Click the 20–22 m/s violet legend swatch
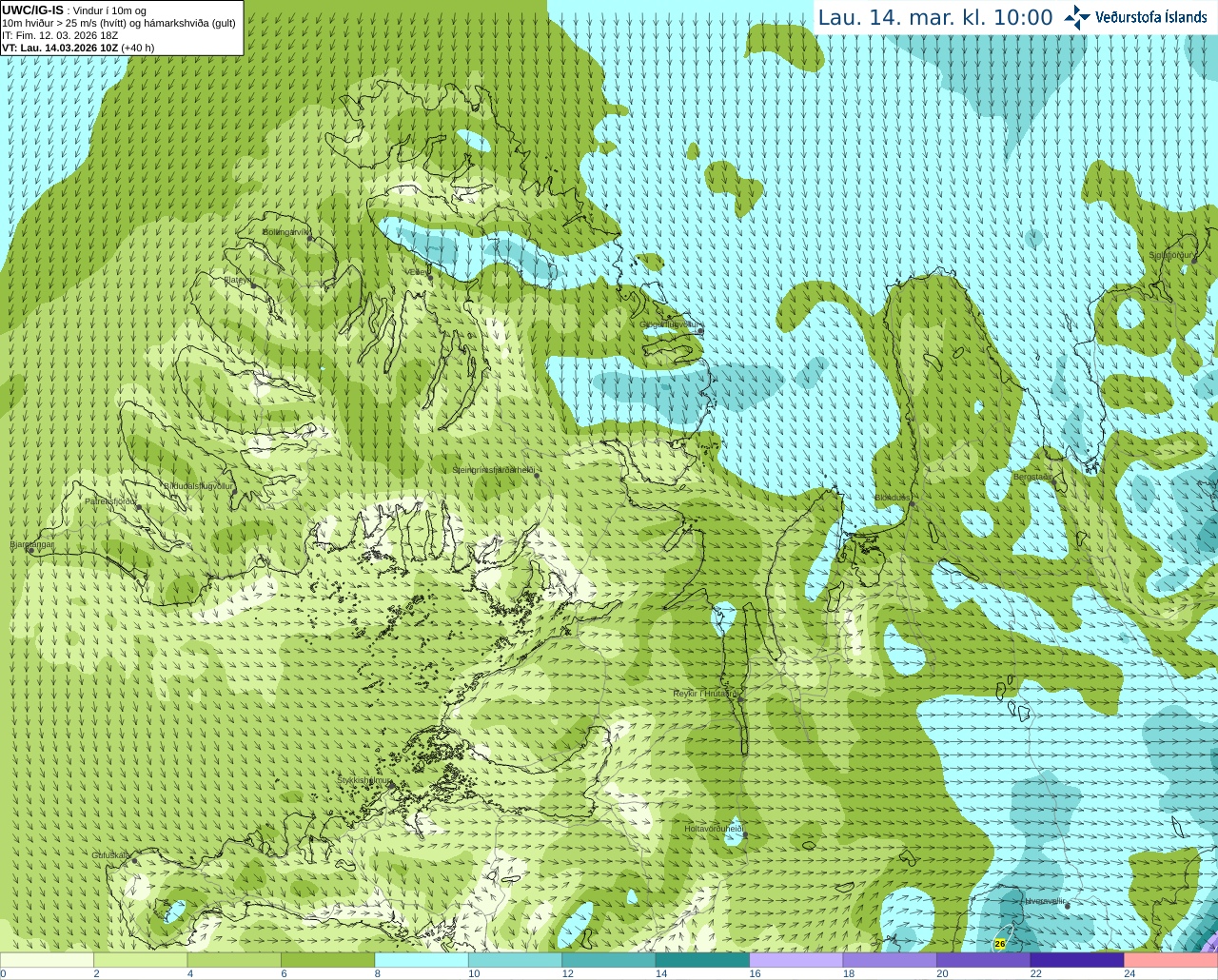The width and height of the screenshot is (1218, 980). pos(984,960)
